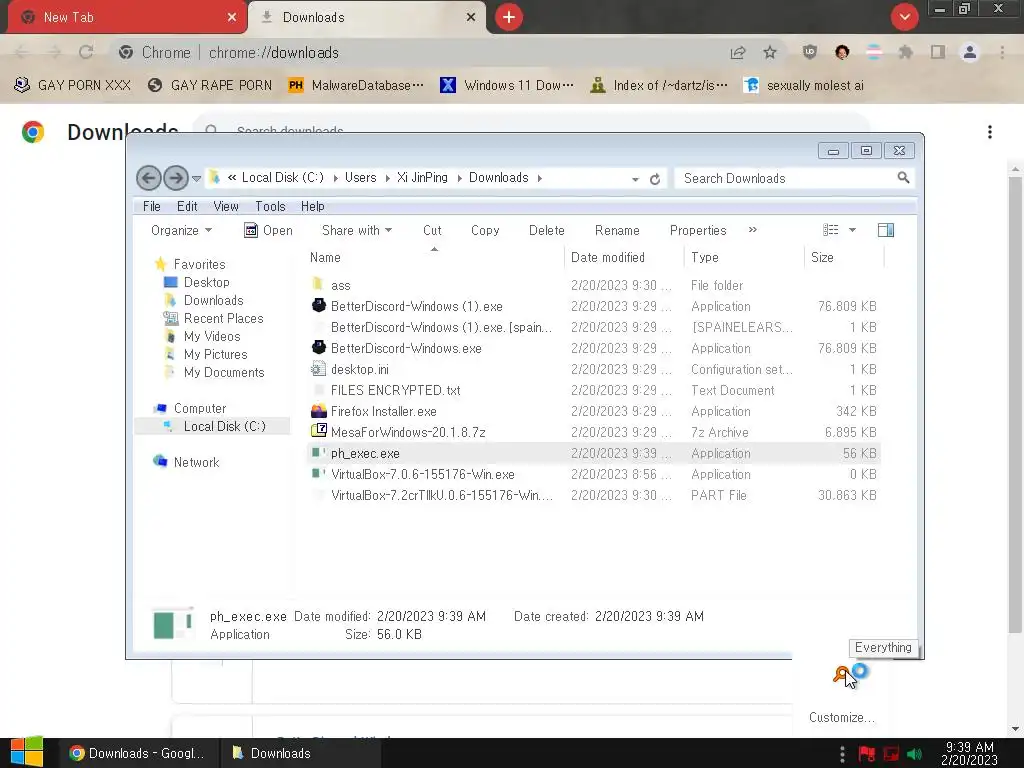This screenshot has height=768, width=1024.
Task: Open the File menu in Explorer
Action: [x=152, y=206]
